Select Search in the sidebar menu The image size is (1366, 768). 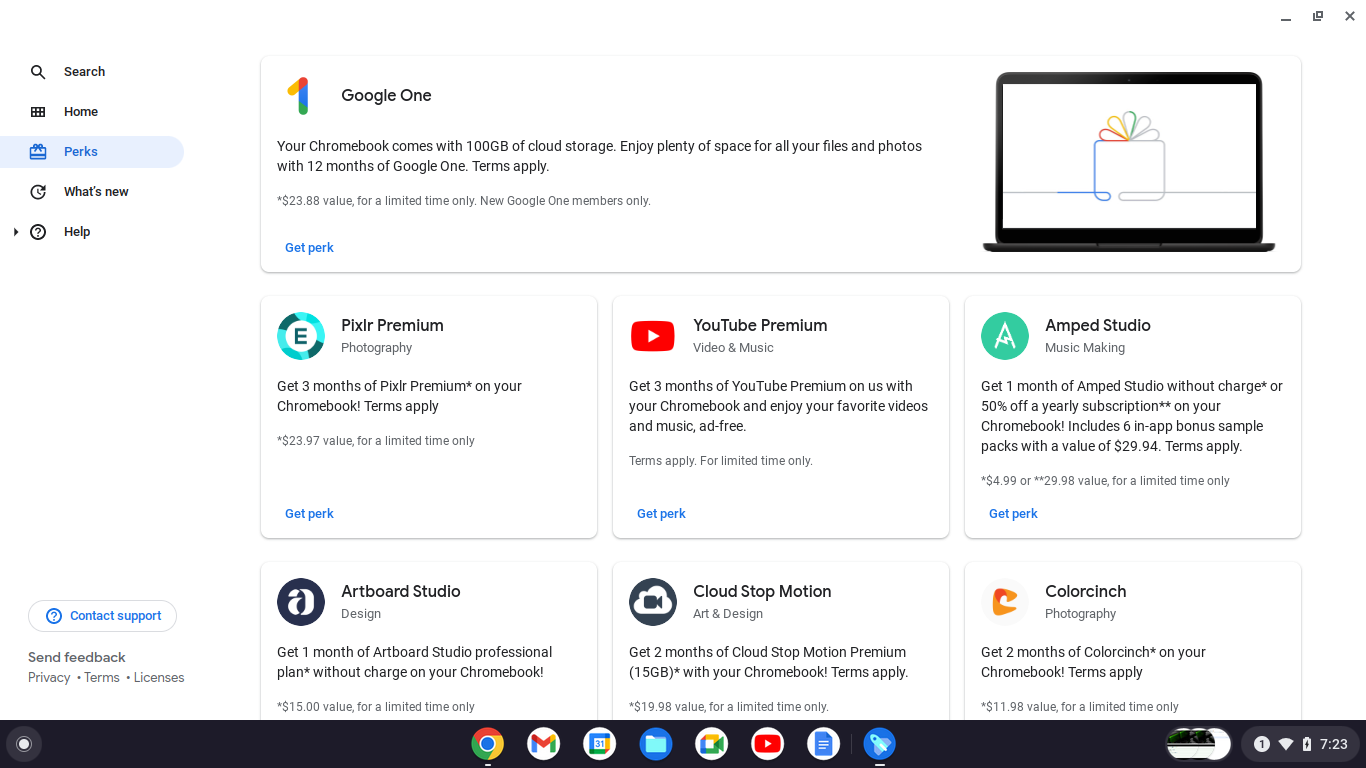[x=92, y=72]
